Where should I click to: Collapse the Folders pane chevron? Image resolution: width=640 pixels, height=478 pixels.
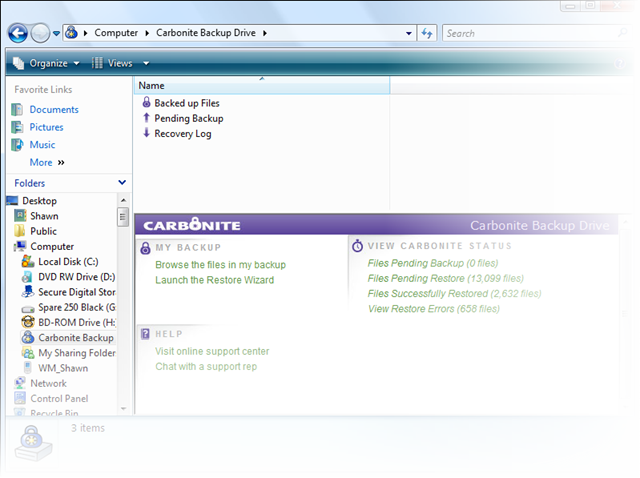point(122,182)
